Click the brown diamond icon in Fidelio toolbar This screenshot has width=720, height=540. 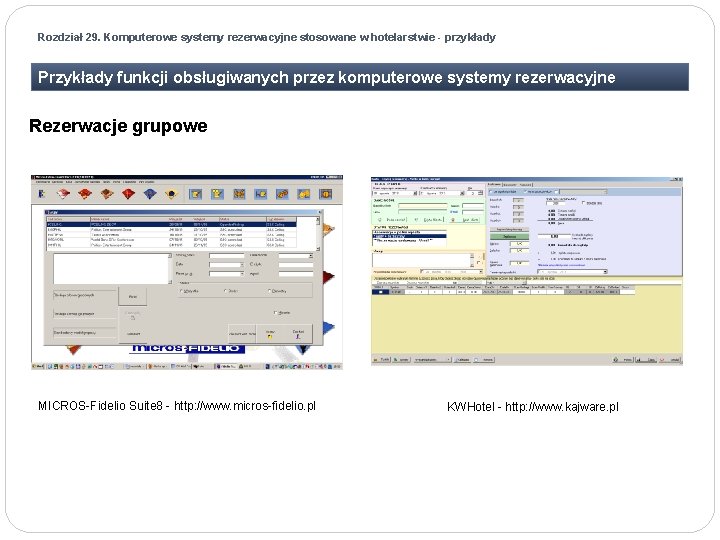click(107, 193)
